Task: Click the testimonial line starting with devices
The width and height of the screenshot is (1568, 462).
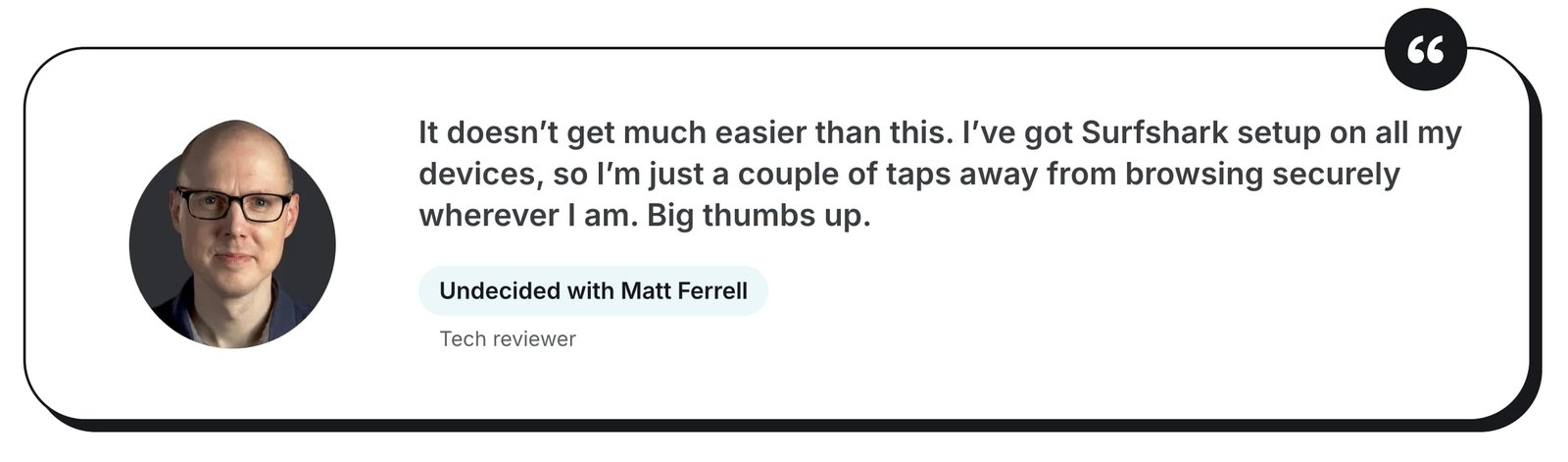Action: pyautogui.click(x=909, y=175)
